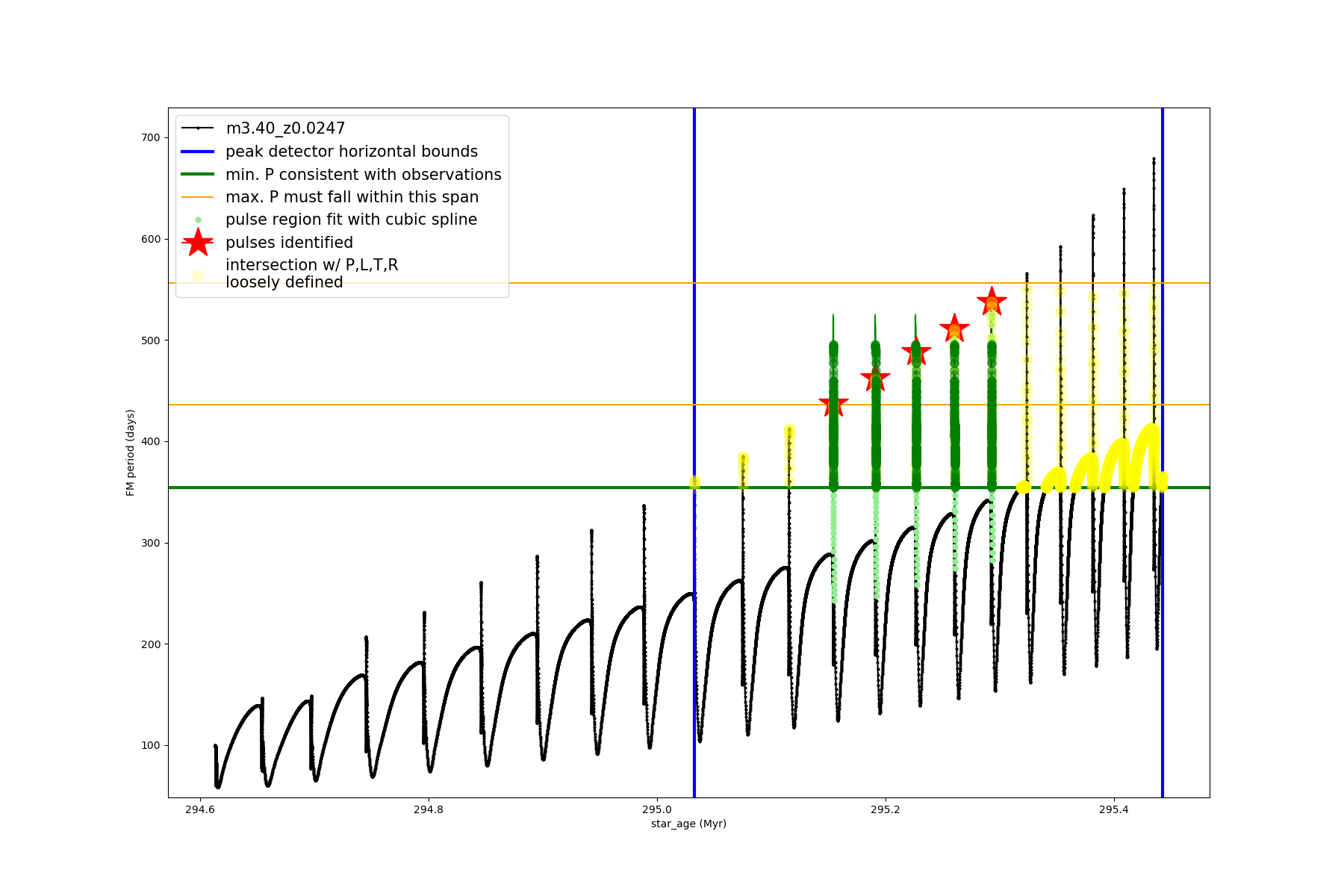Click 'peak detector horizontal bounds' legend text
The height and width of the screenshot is (896, 1344).
(352, 152)
